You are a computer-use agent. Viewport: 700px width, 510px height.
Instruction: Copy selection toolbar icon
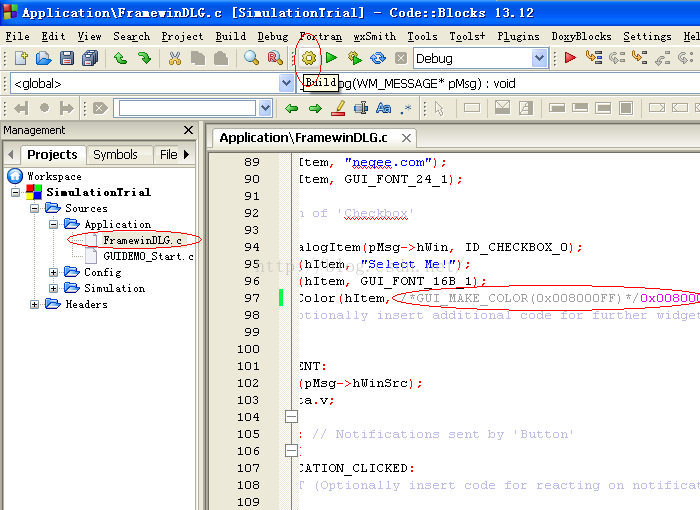click(x=198, y=58)
